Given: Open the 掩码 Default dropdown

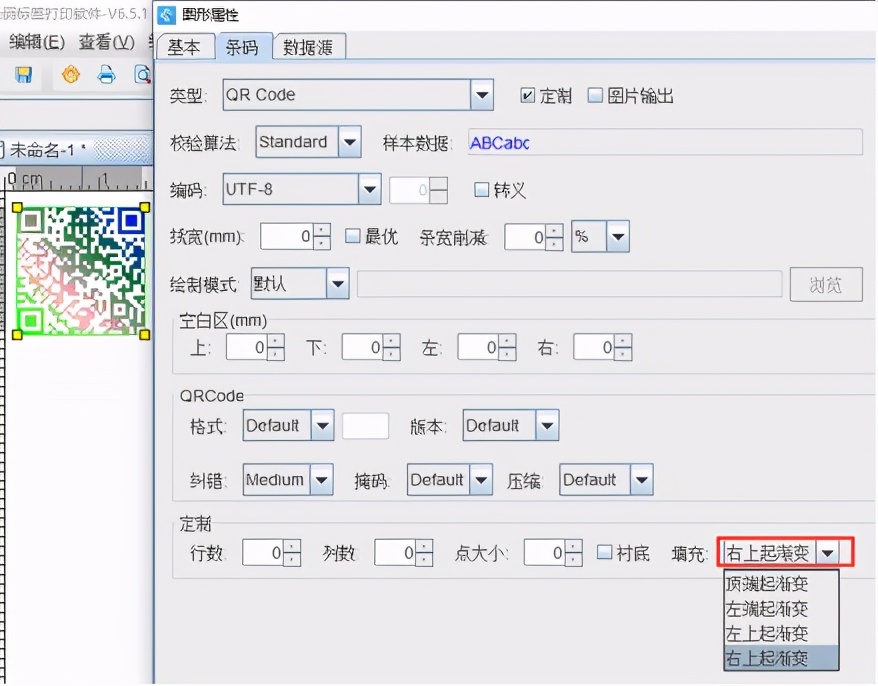Looking at the screenshot, I should (481, 480).
